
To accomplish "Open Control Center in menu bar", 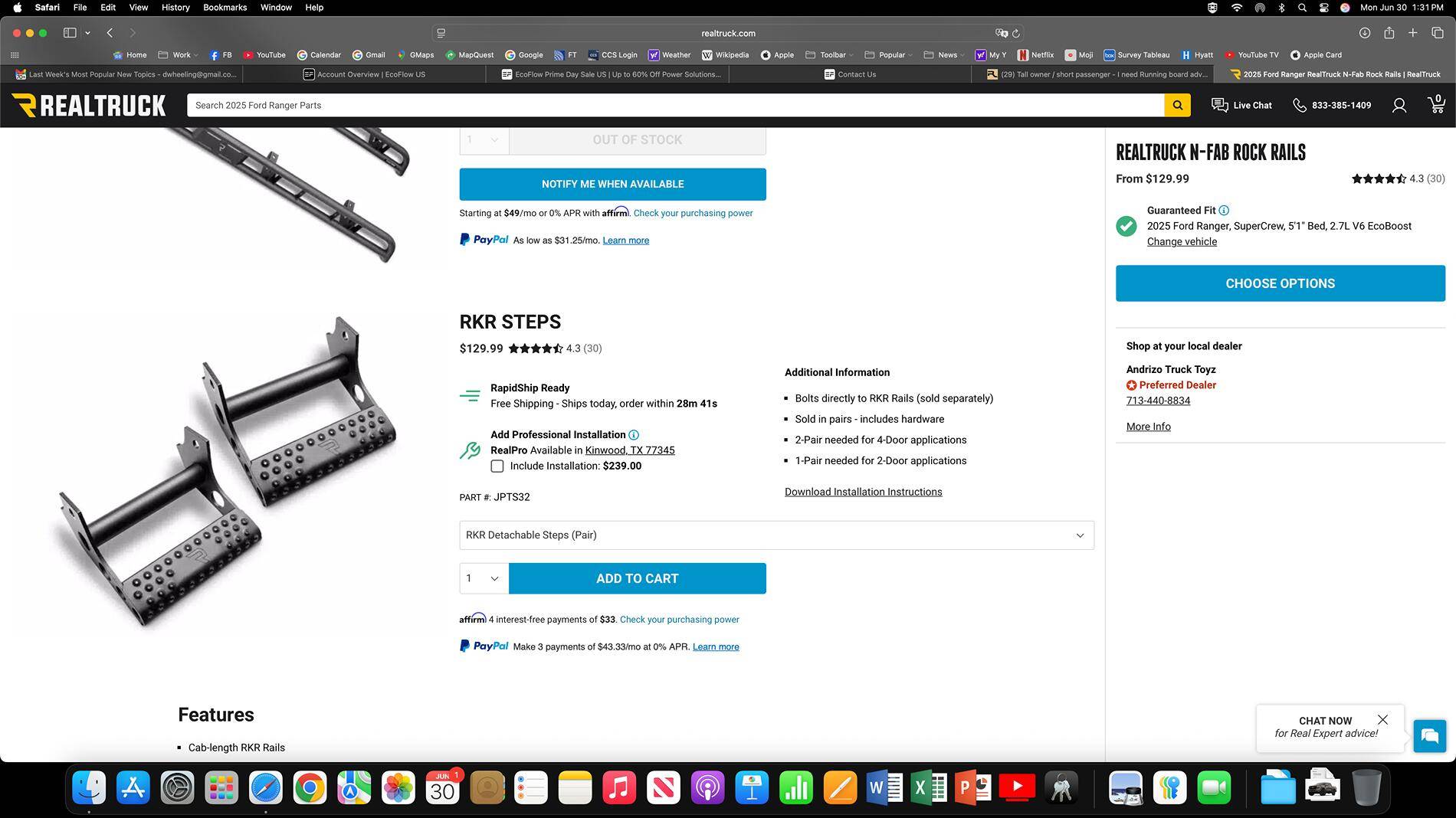I will [x=1323, y=8].
